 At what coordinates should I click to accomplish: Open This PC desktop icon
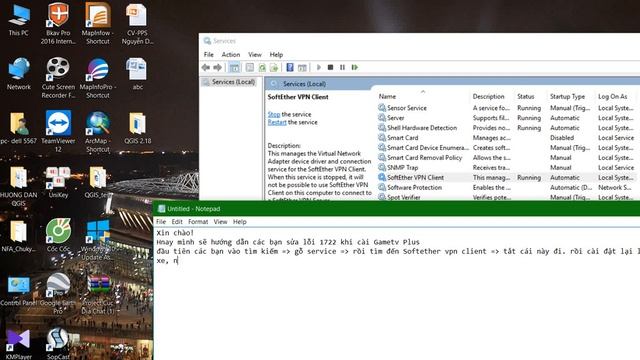click(x=19, y=20)
